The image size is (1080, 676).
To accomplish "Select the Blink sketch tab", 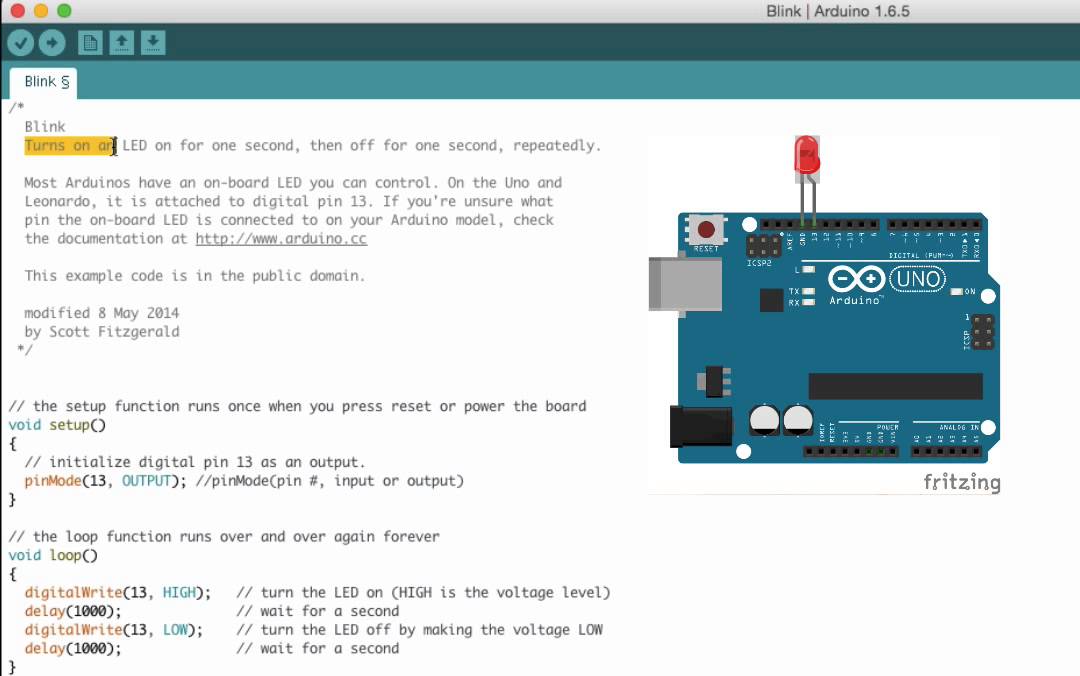I will [x=43, y=83].
